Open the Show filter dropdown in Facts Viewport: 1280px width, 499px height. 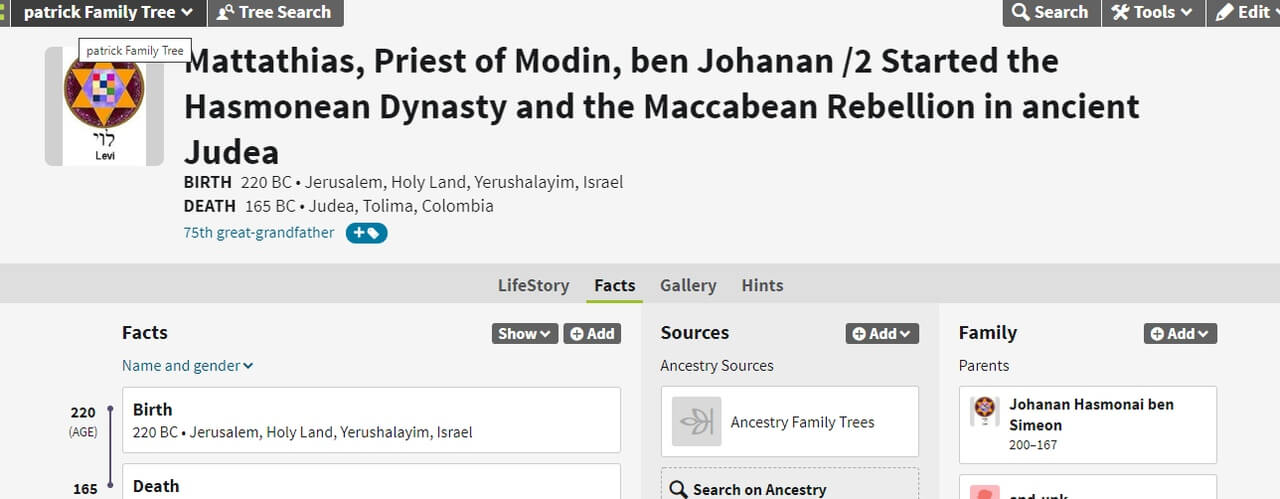pyautogui.click(x=524, y=334)
